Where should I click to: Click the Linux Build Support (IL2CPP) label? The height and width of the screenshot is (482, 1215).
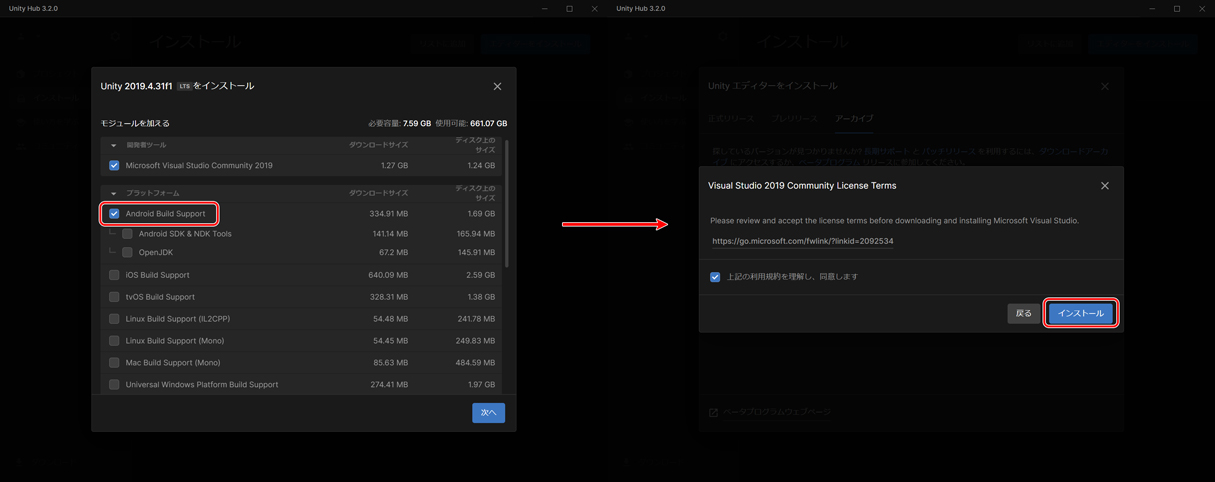(178, 319)
